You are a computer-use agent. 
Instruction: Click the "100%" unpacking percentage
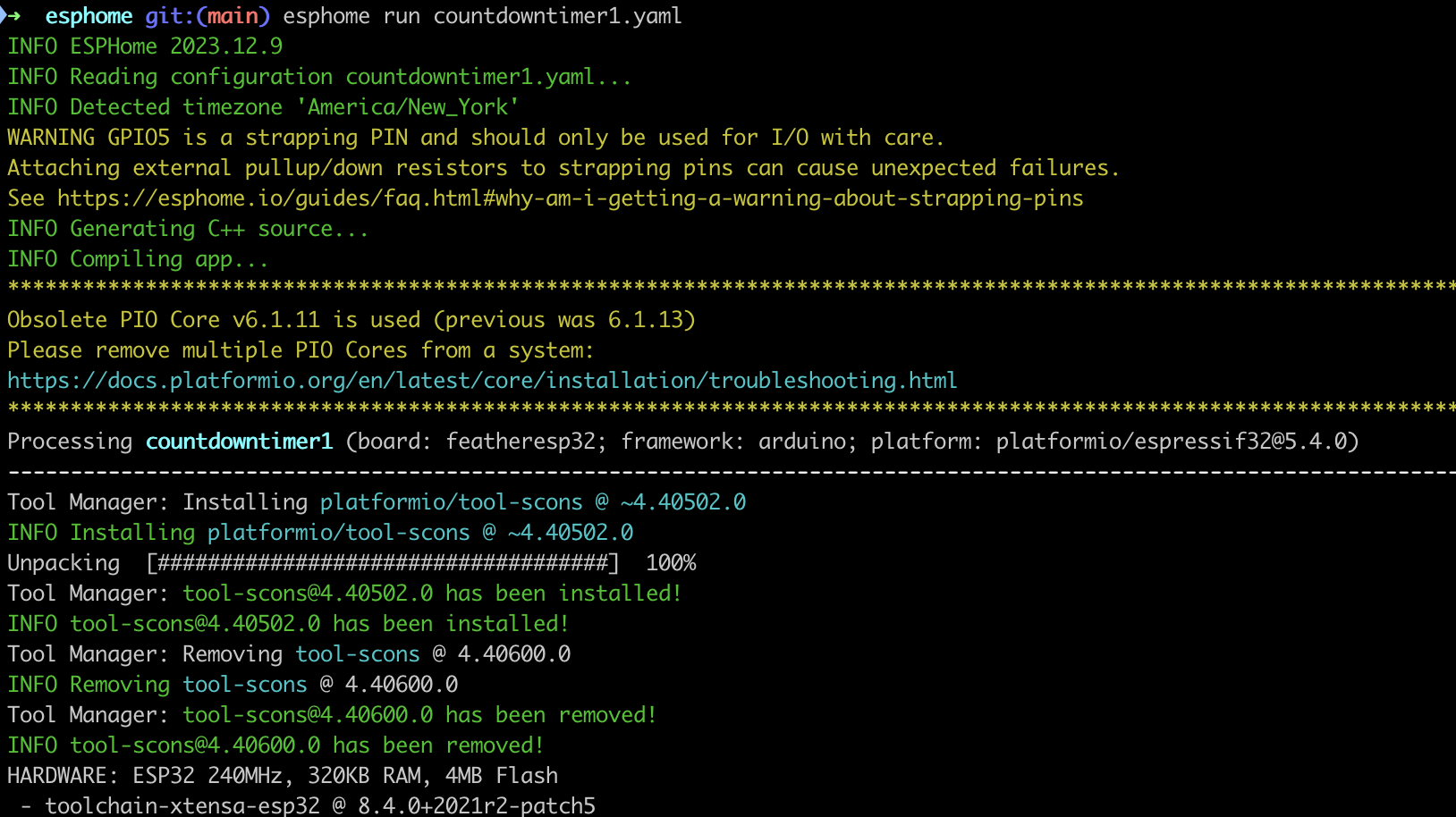(x=671, y=563)
